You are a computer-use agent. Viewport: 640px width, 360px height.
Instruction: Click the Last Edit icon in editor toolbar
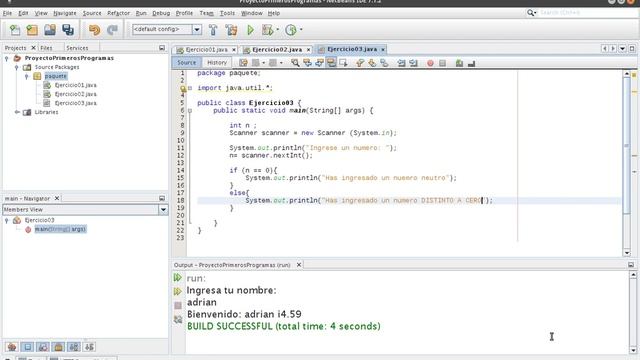pos(243,63)
